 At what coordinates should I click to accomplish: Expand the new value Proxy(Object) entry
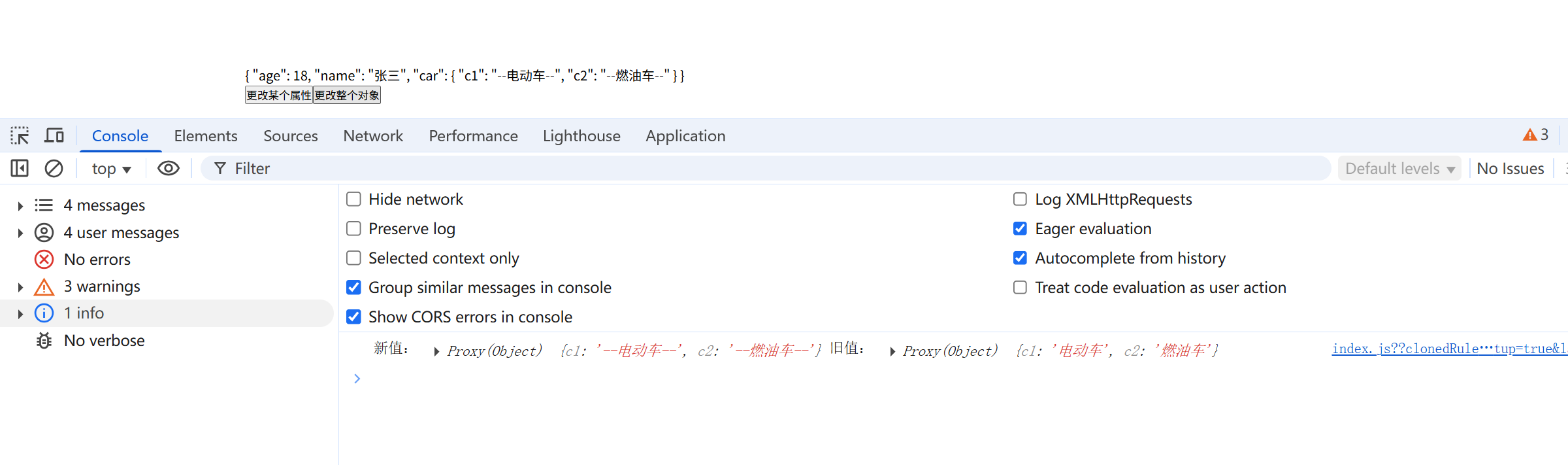tap(436, 352)
